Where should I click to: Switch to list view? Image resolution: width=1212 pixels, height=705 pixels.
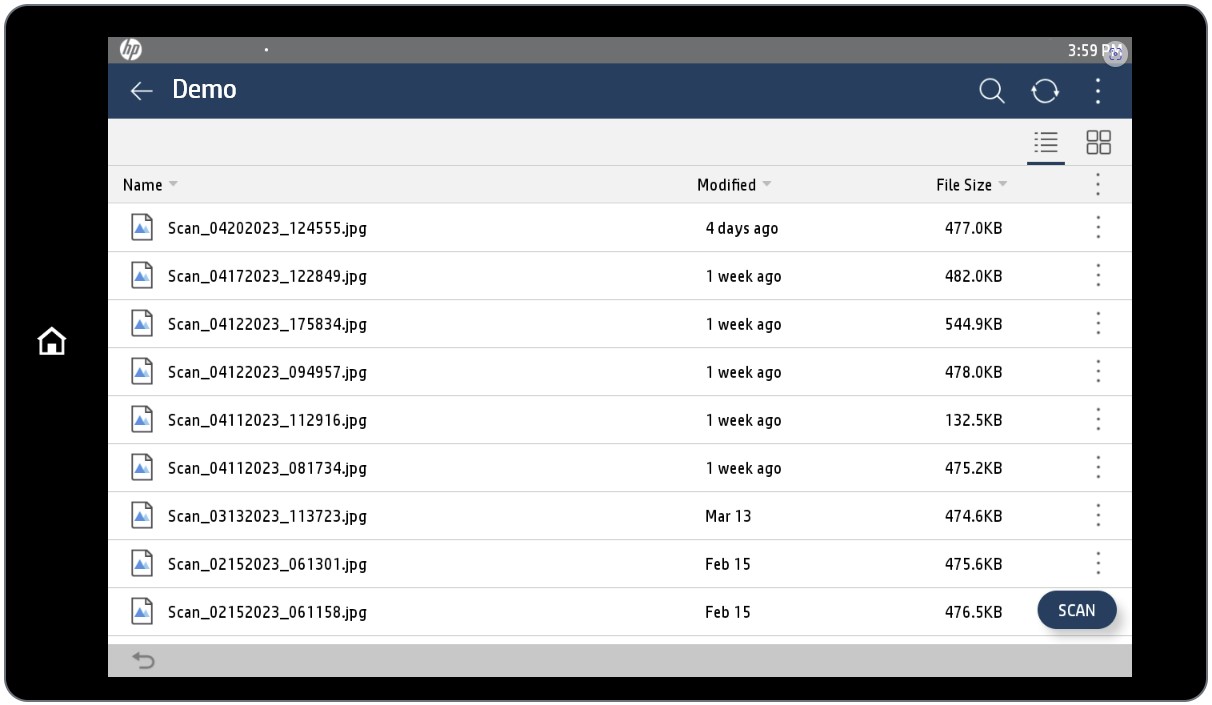pos(1046,143)
